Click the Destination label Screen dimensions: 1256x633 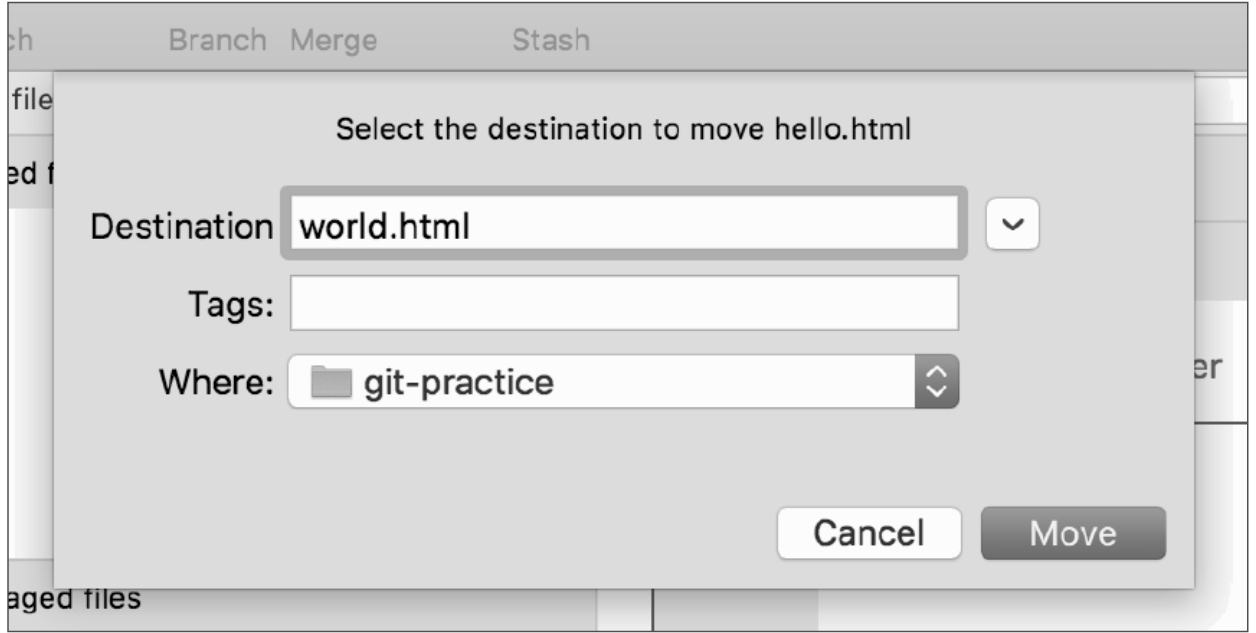point(181,227)
